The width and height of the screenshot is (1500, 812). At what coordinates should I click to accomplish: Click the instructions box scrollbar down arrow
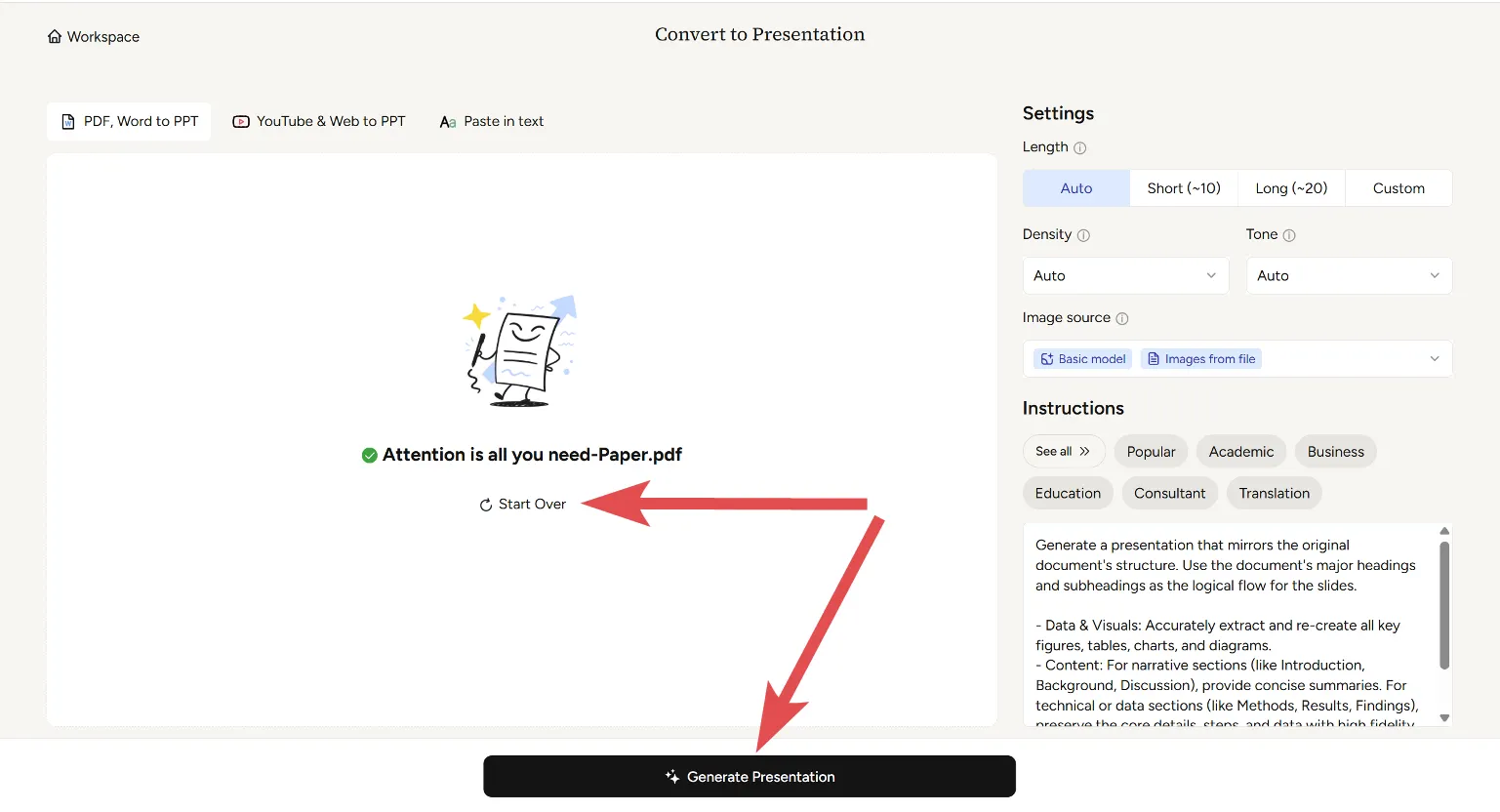pos(1444,718)
